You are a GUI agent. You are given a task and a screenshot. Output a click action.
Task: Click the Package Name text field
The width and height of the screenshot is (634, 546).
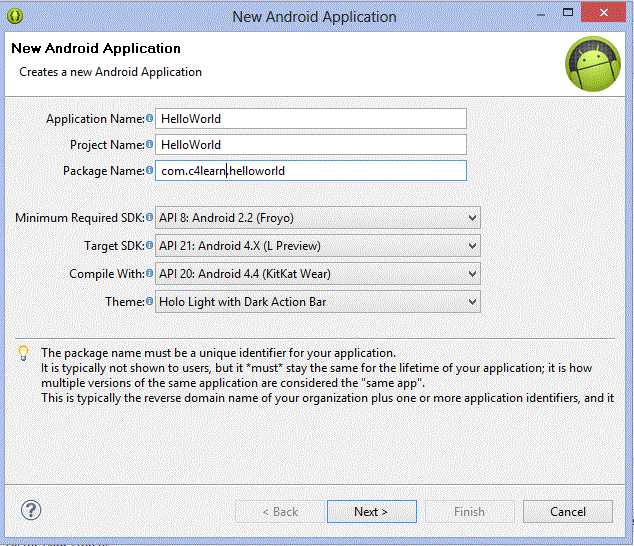(311, 171)
